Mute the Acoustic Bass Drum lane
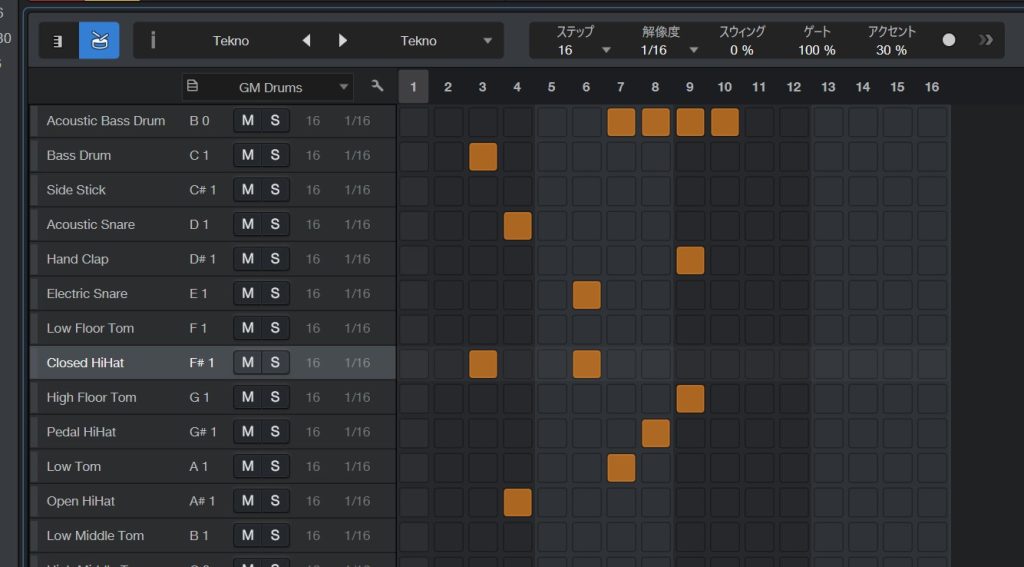This screenshot has width=1024, height=567. click(x=247, y=121)
